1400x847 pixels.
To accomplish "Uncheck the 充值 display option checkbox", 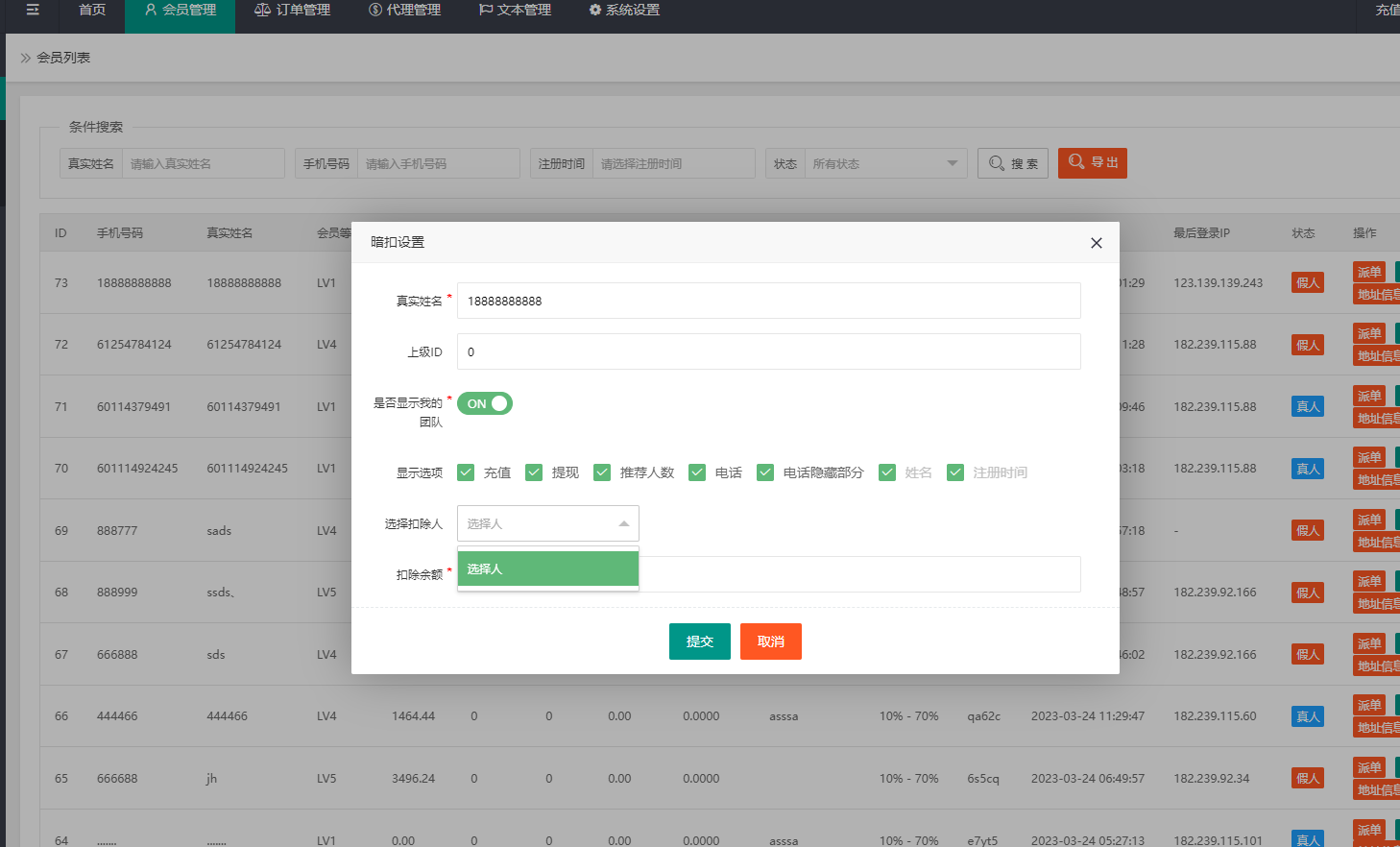I will tap(466, 472).
